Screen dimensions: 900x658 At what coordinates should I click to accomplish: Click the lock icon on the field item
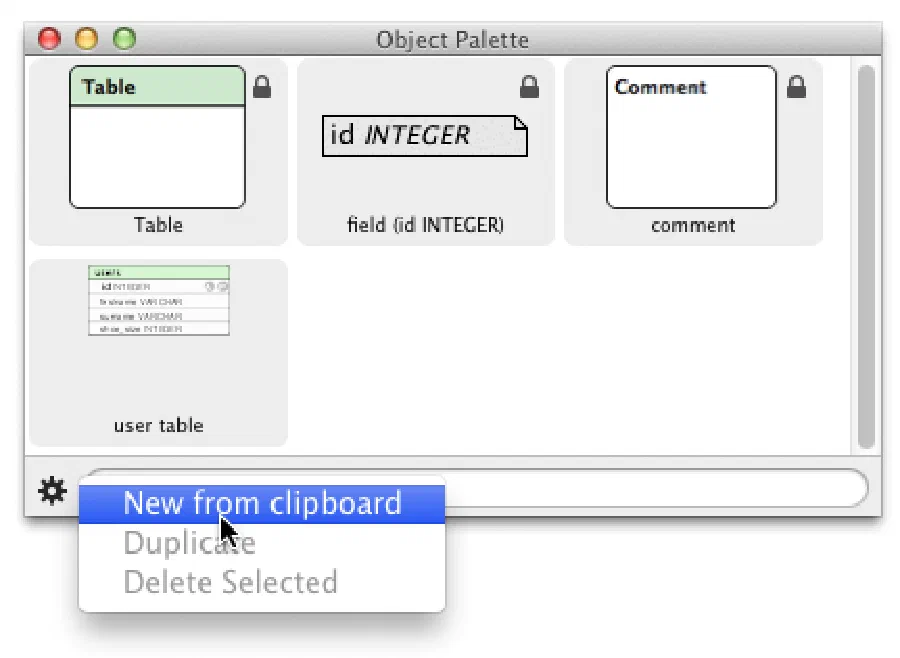click(529, 87)
